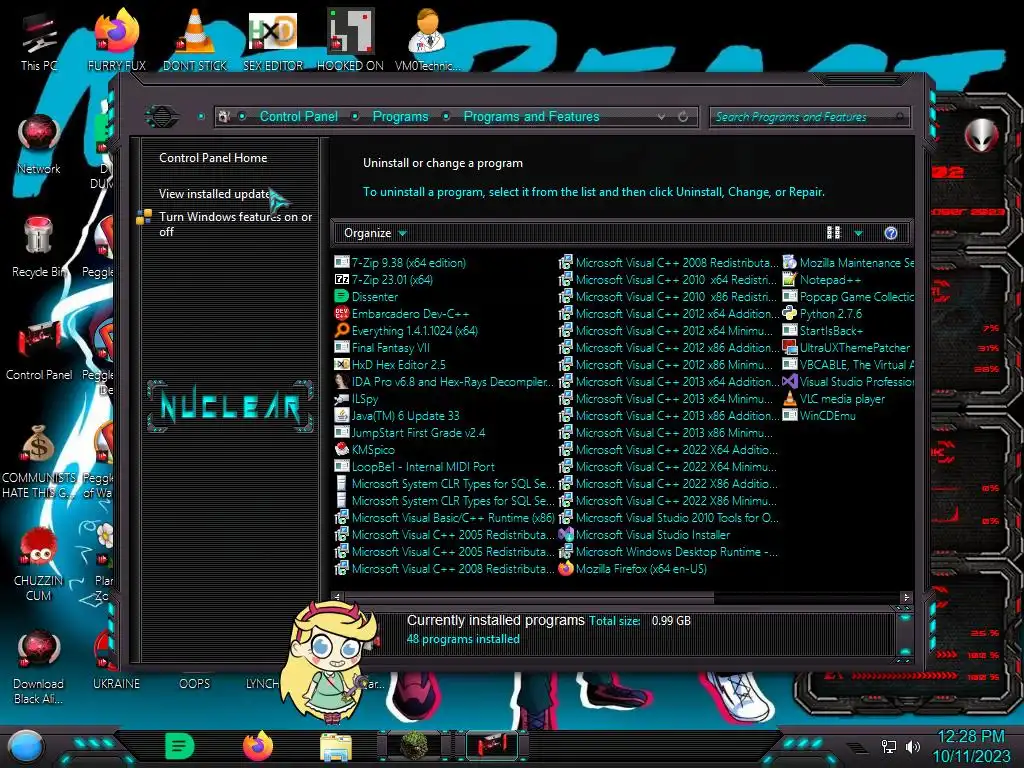Select 7-Zip 9.38 (x64 edition)
The image size is (1024, 768).
[x=400, y=263]
